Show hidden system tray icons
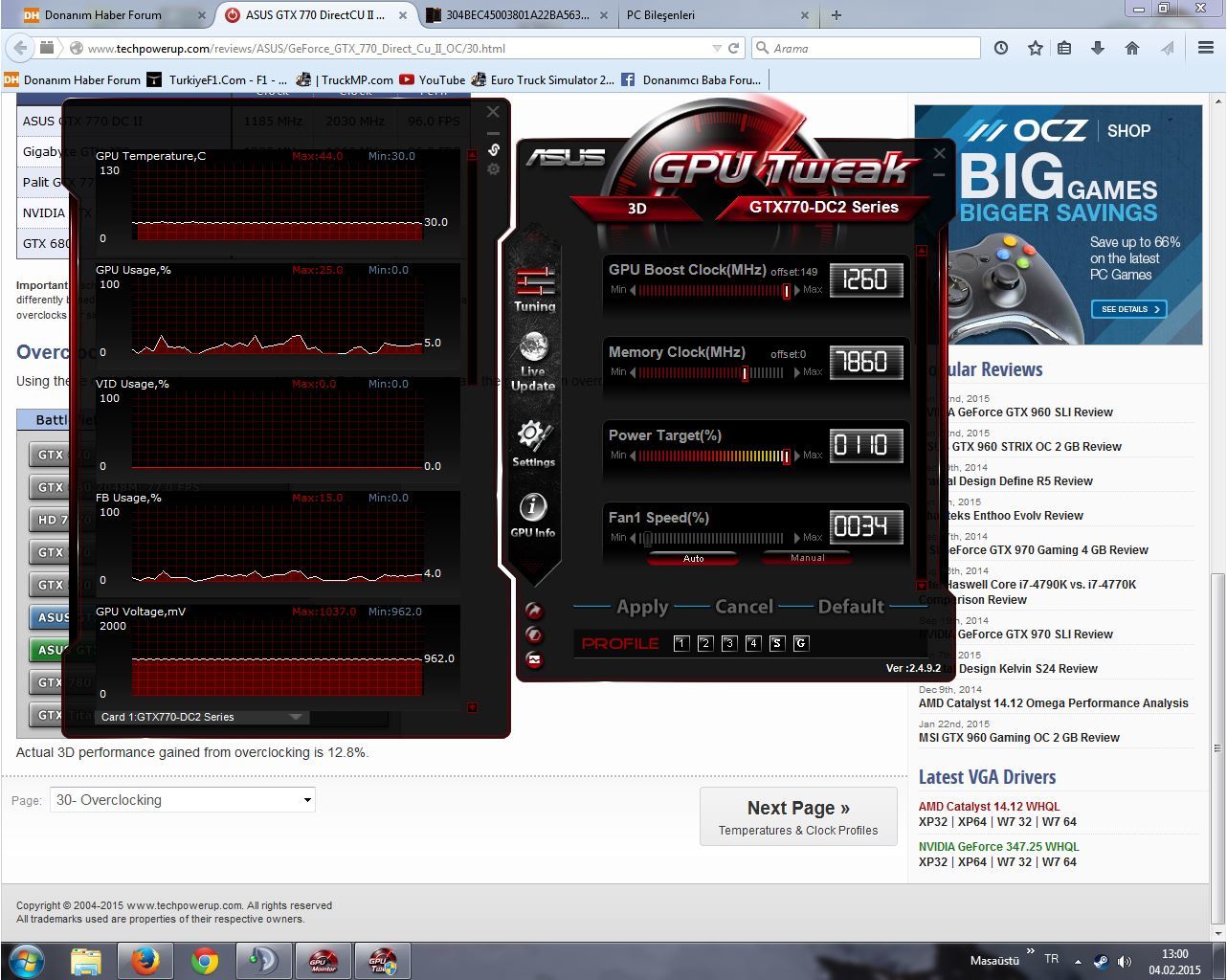This screenshot has height=980, width=1227. [x=1079, y=961]
